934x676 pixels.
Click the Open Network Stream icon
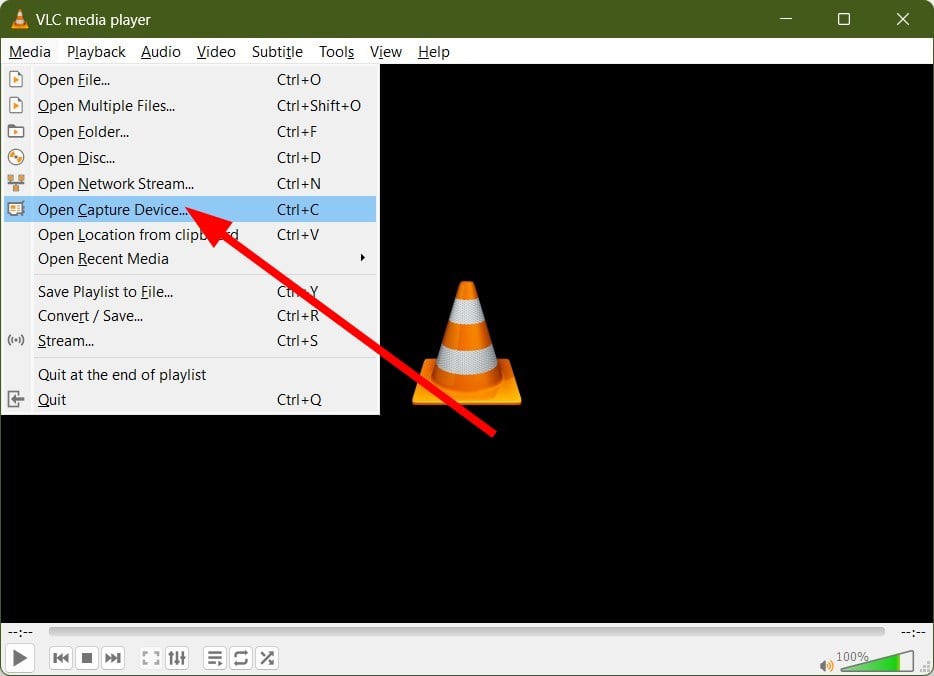[16, 183]
